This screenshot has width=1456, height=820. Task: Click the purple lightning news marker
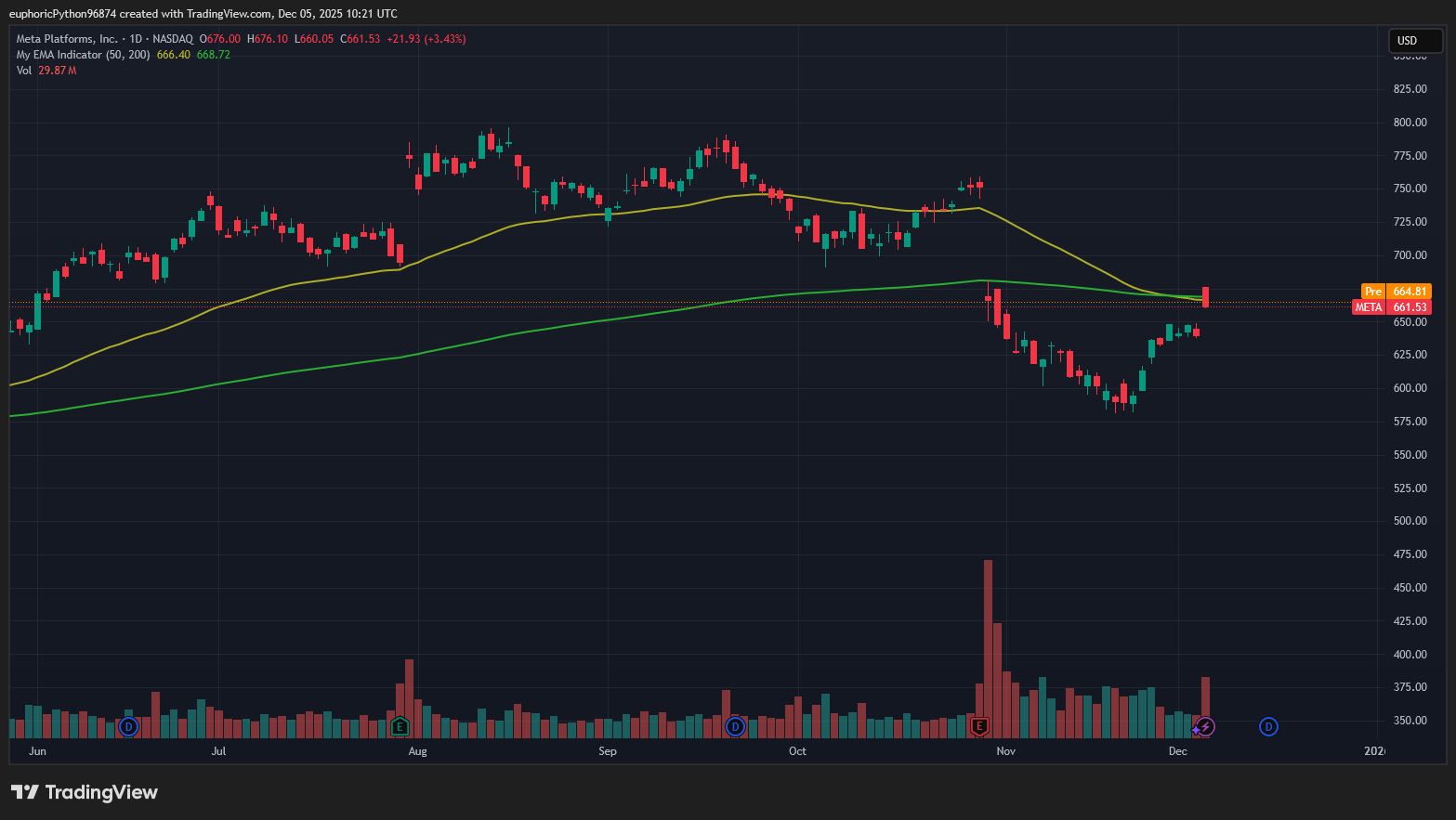pos(1205,726)
